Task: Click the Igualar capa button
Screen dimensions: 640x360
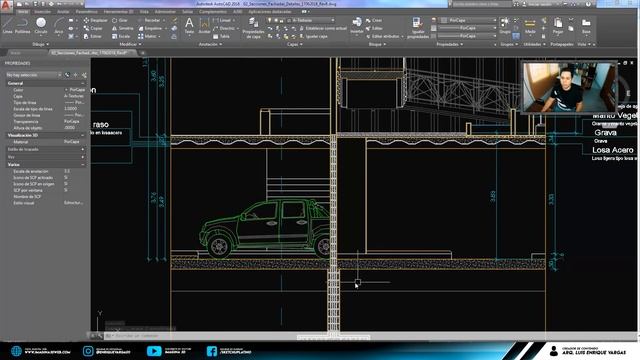Action: (x=313, y=36)
